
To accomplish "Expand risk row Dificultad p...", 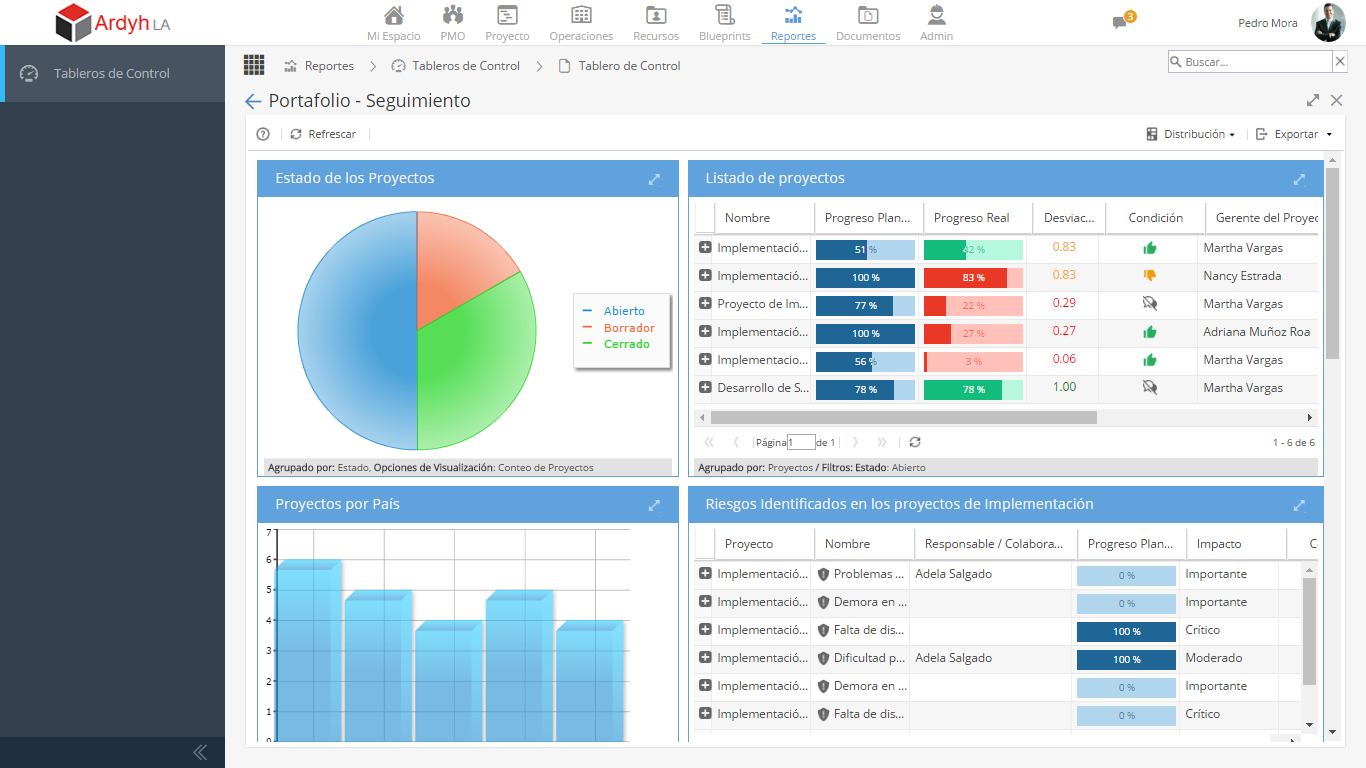I will click(705, 657).
